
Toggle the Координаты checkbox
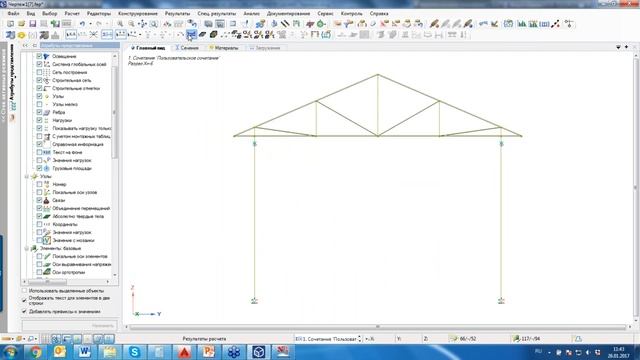pyautogui.click(x=39, y=224)
